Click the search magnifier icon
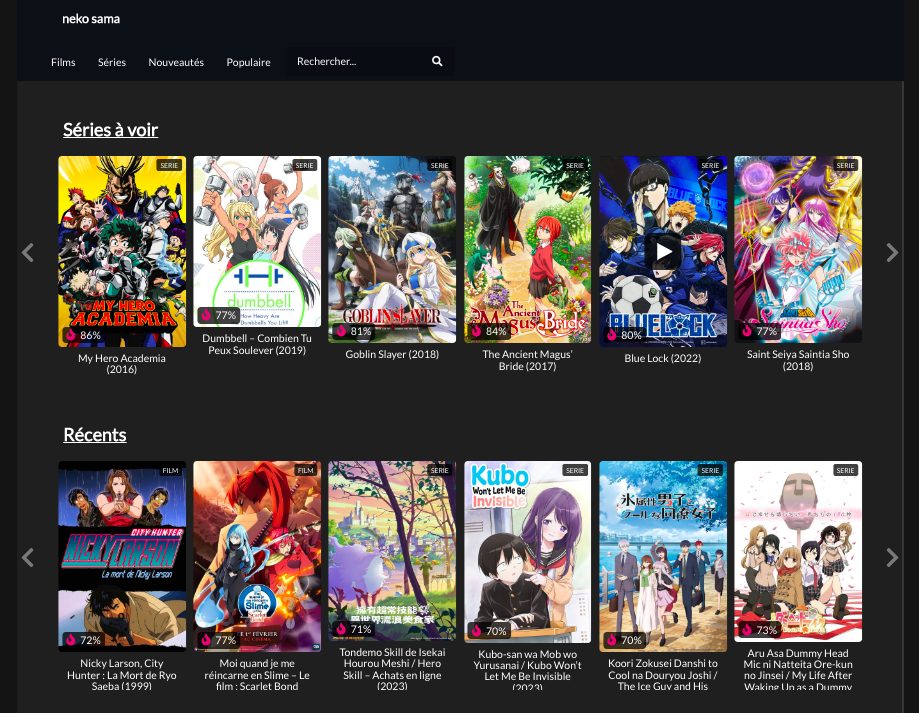Screen dimensions: 919x713 click(437, 62)
